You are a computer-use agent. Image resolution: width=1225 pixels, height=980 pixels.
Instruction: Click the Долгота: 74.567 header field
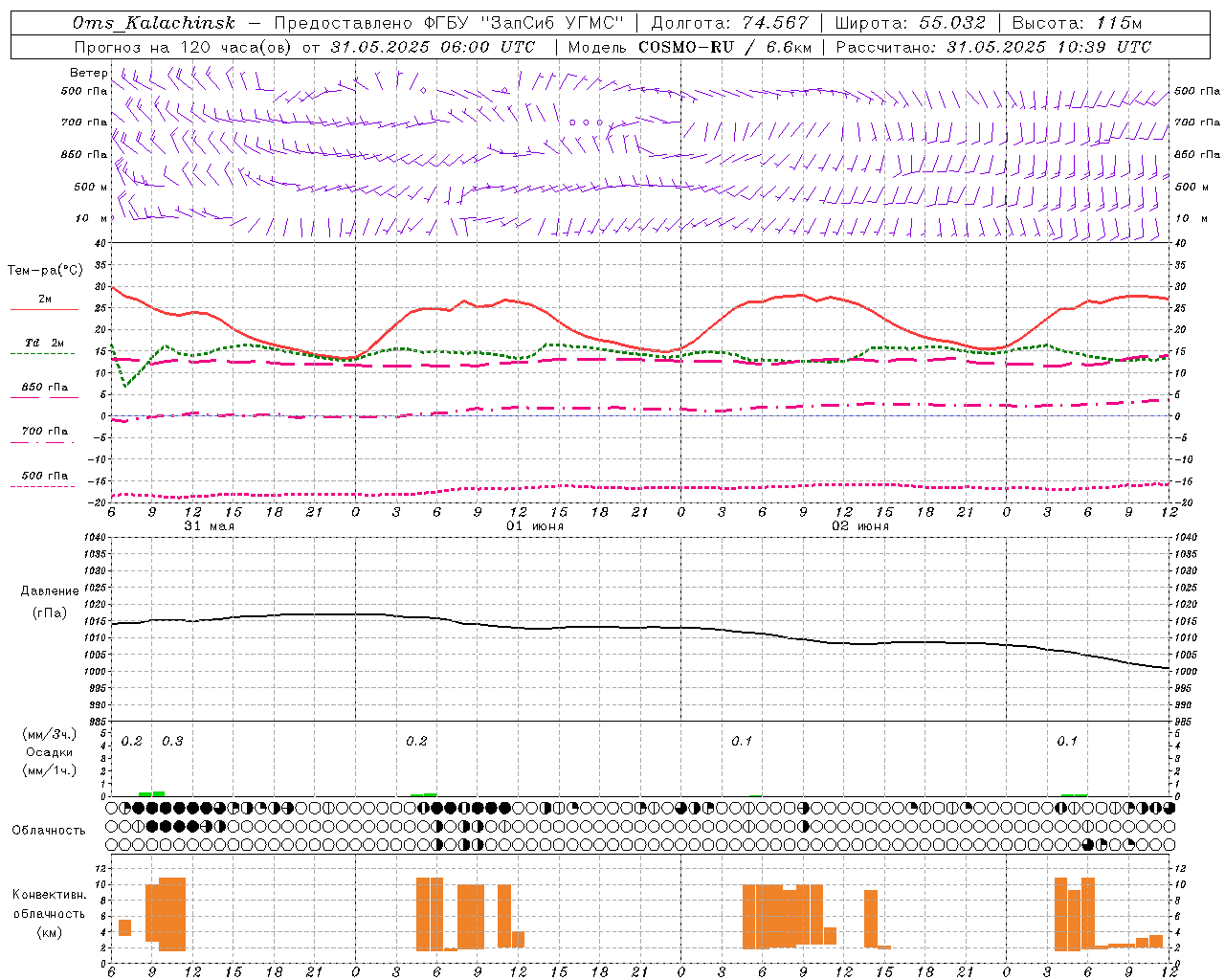point(730,23)
